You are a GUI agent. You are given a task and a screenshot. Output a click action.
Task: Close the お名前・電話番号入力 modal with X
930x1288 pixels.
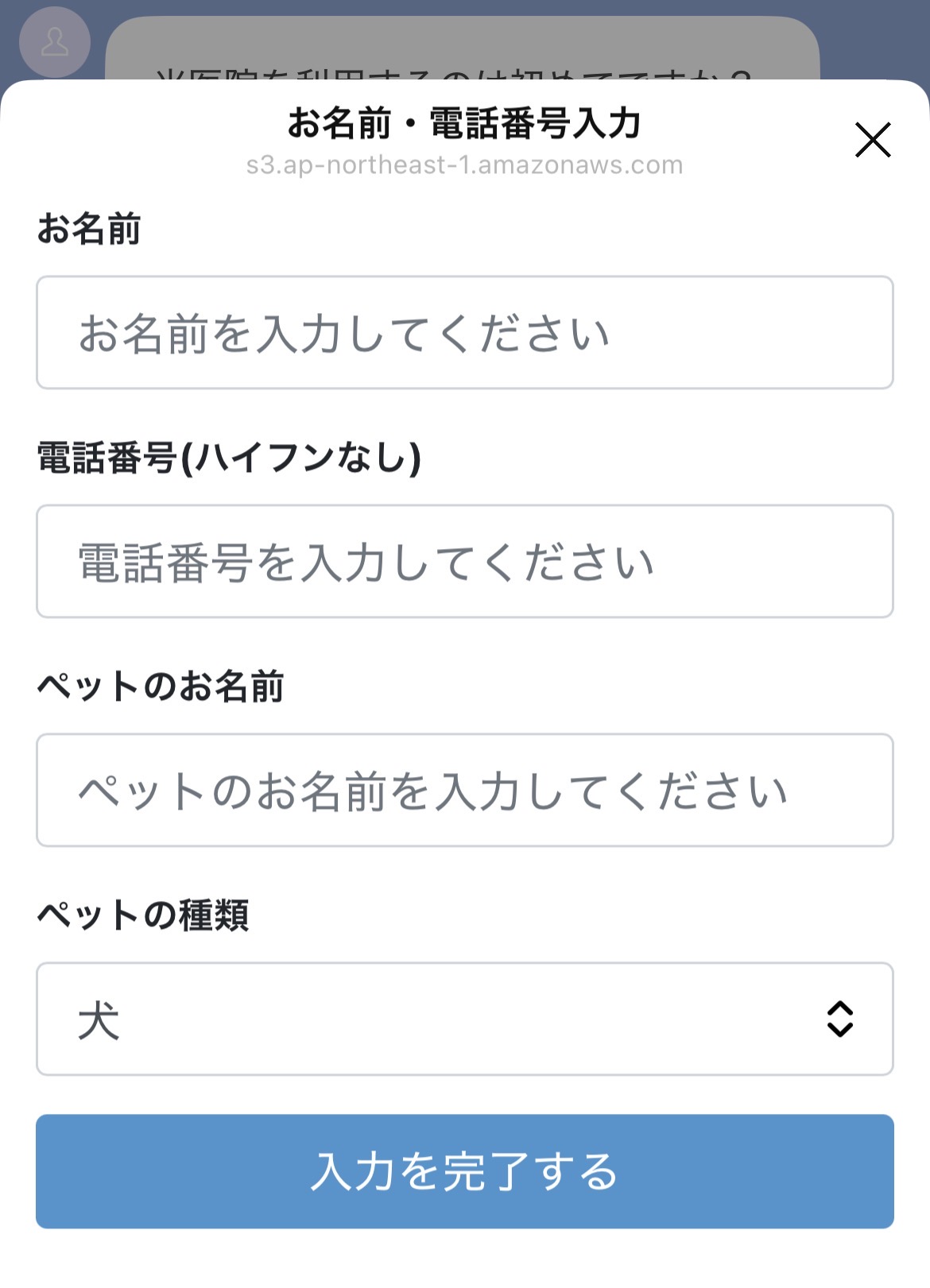872,140
